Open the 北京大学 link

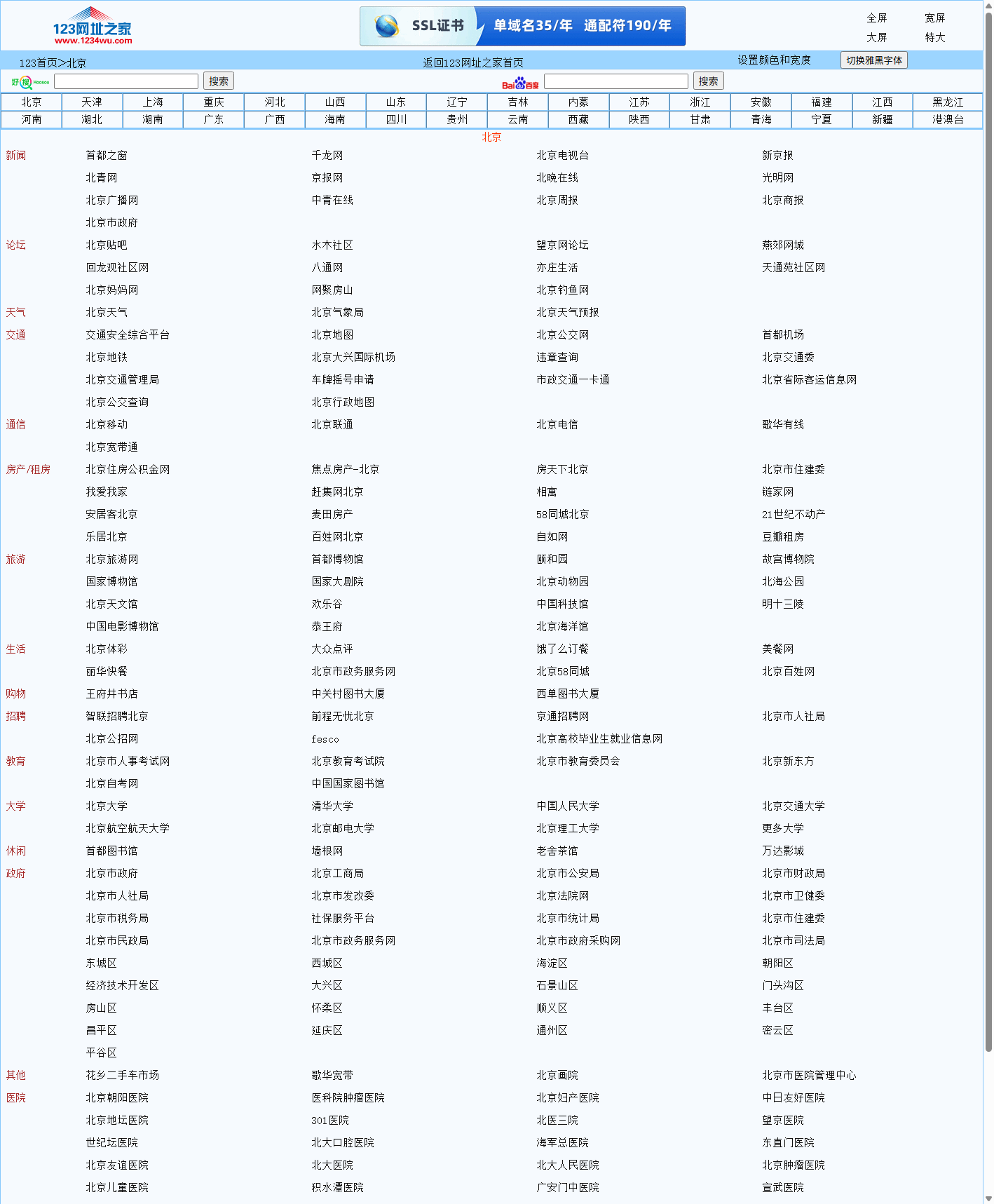[x=107, y=806]
